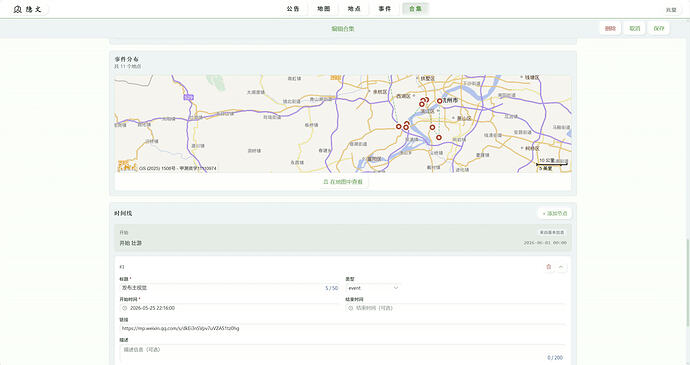Click the 保存 button

point(659,28)
